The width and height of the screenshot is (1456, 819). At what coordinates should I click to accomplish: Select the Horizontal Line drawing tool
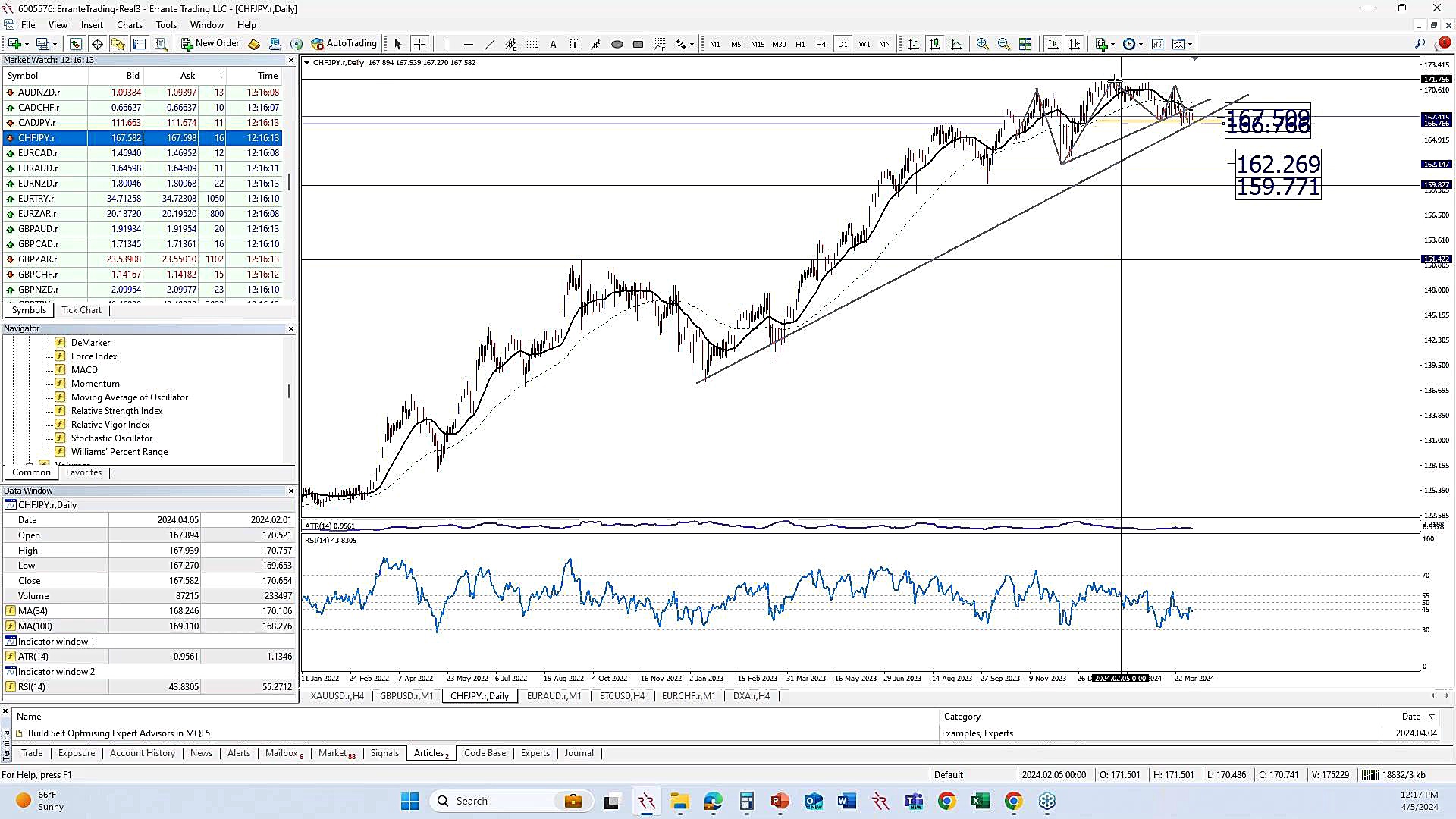click(x=468, y=44)
